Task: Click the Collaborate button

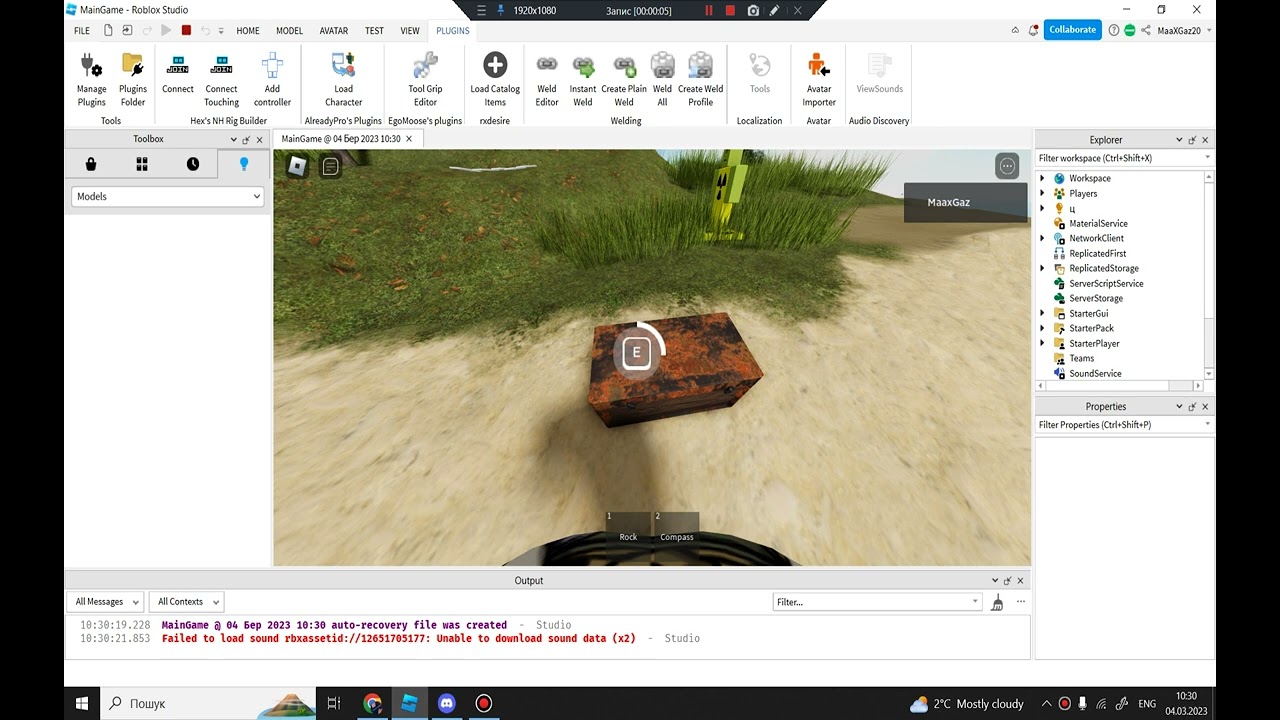Action: click(x=1073, y=30)
